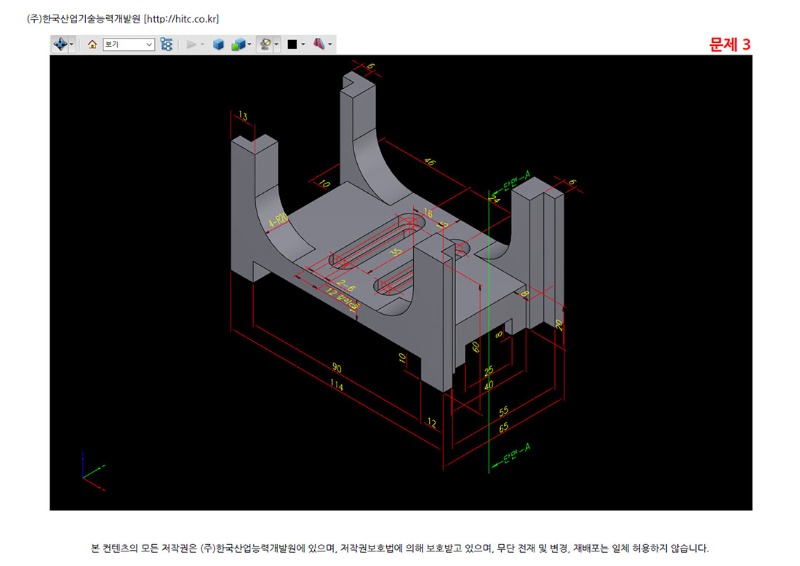800x566 pixels.
Task: Open the play animation dropdown arrow
Action: (203, 44)
